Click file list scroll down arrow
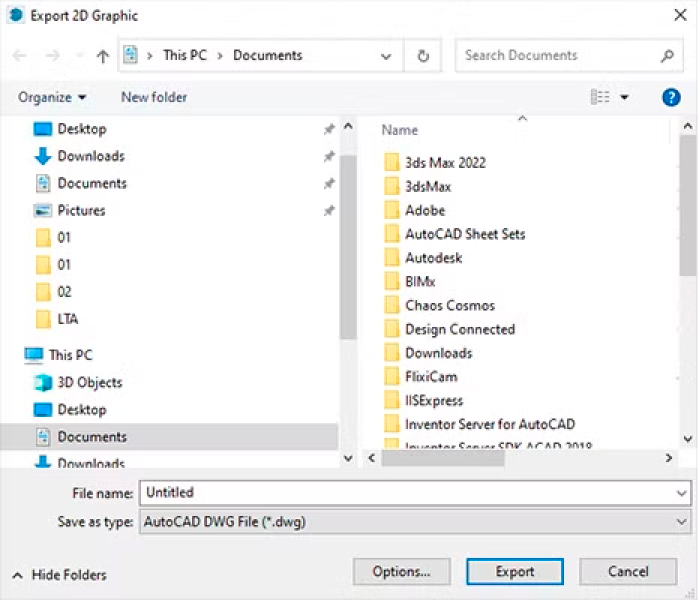This screenshot has height=600, width=698. point(688,438)
